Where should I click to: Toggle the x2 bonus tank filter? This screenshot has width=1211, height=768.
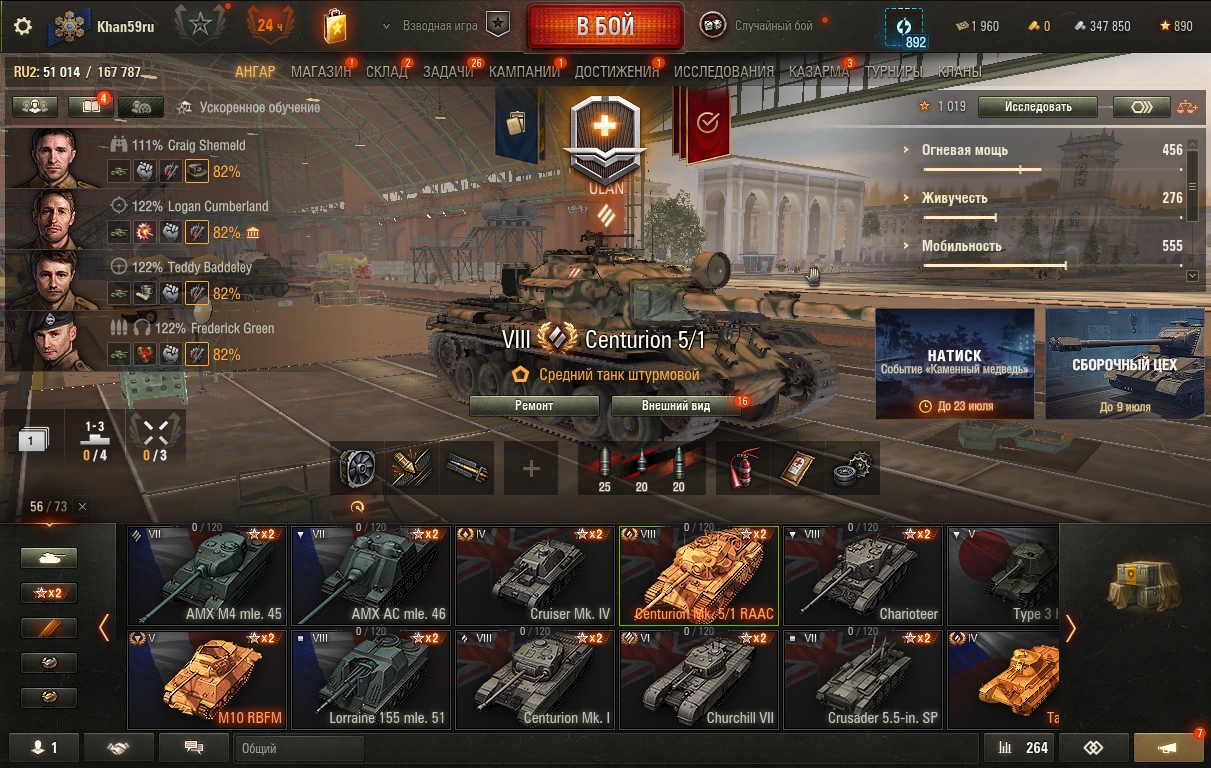click(49, 593)
